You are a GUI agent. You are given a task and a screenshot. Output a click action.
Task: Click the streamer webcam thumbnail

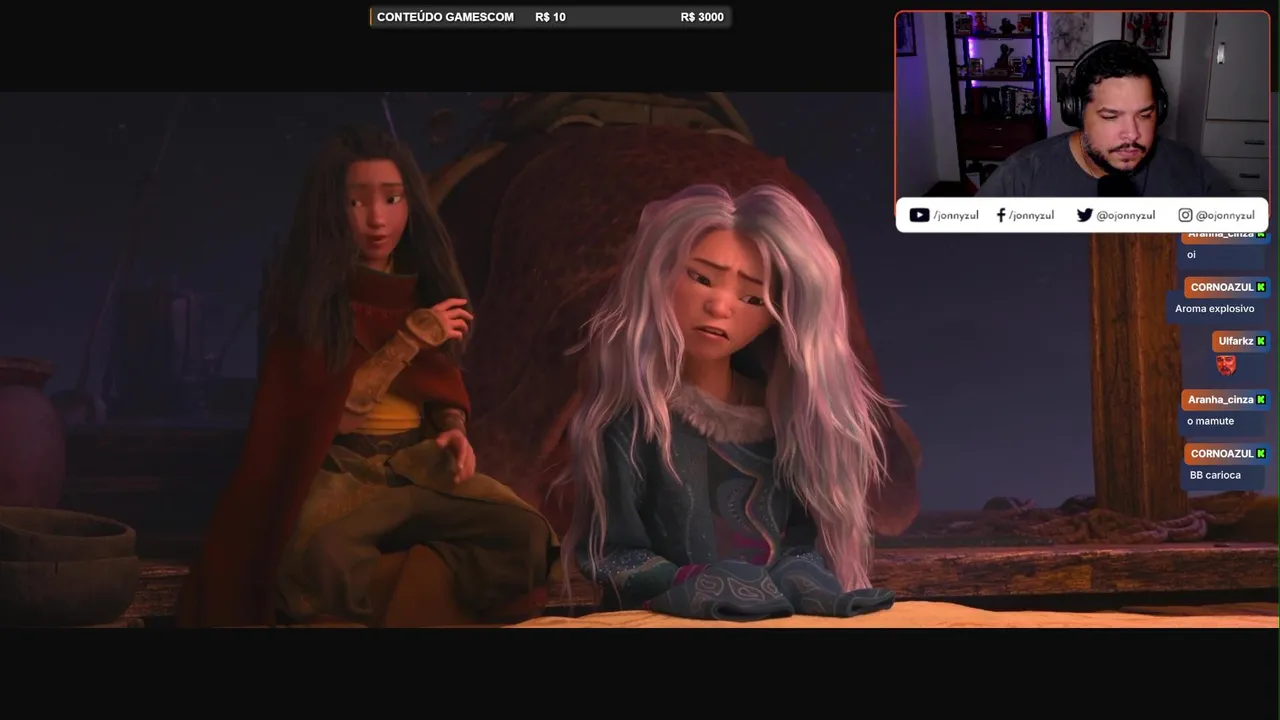1082,104
